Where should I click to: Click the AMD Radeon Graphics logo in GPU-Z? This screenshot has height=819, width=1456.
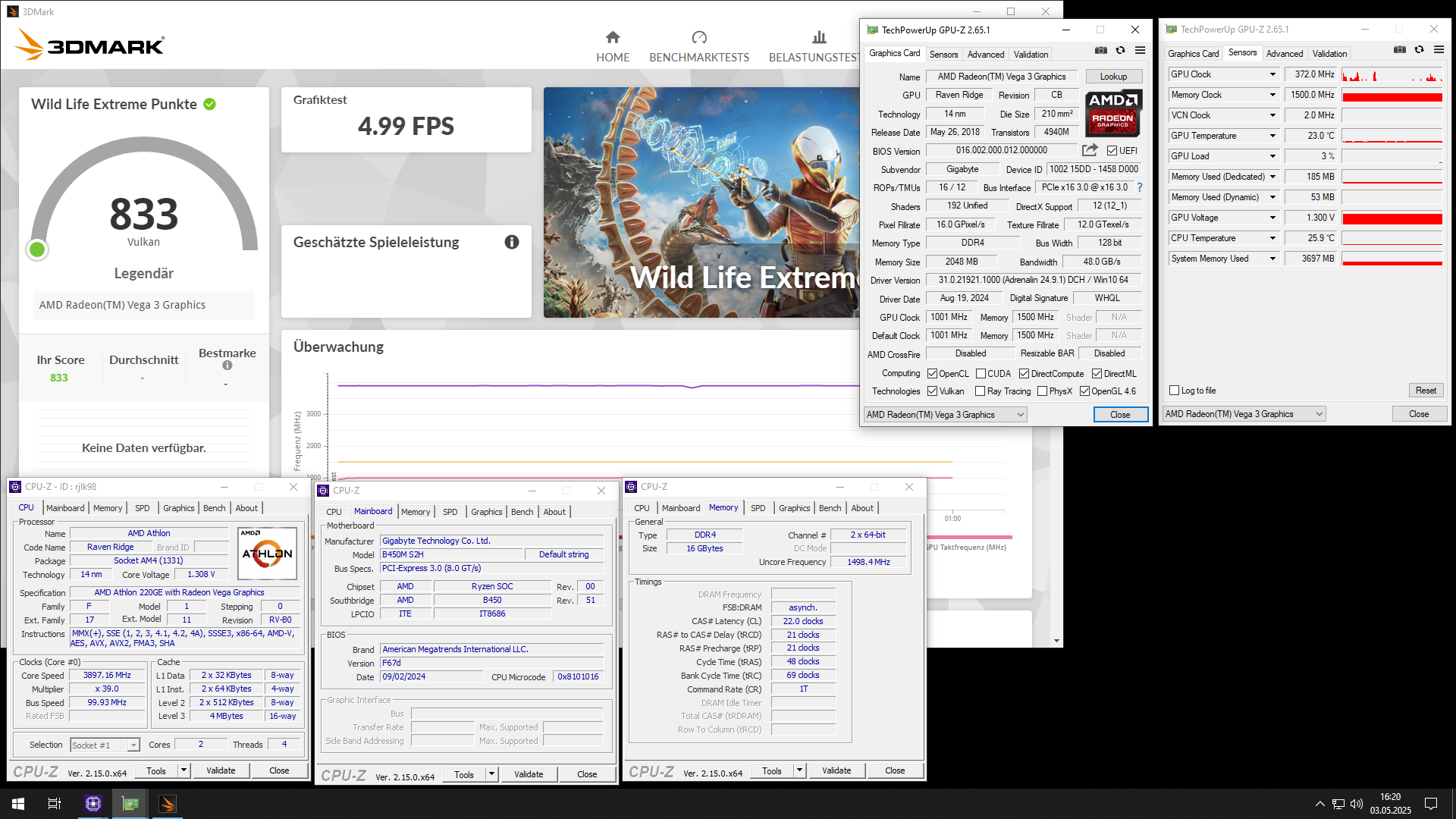pos(1112,112)
